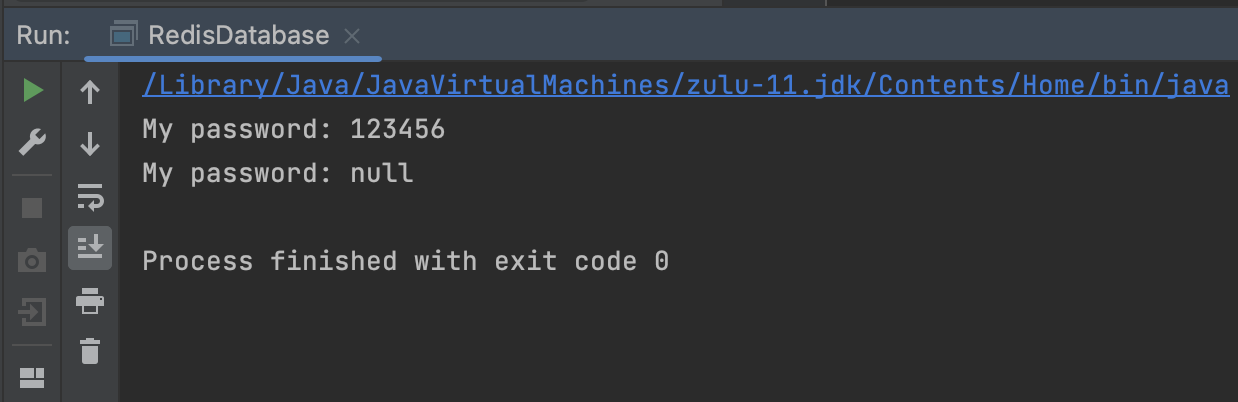Open the zulu-11.jdk java path link
Image resolution: width=1238 pixels, height=402 pixels.
click(x=685, y=86)
